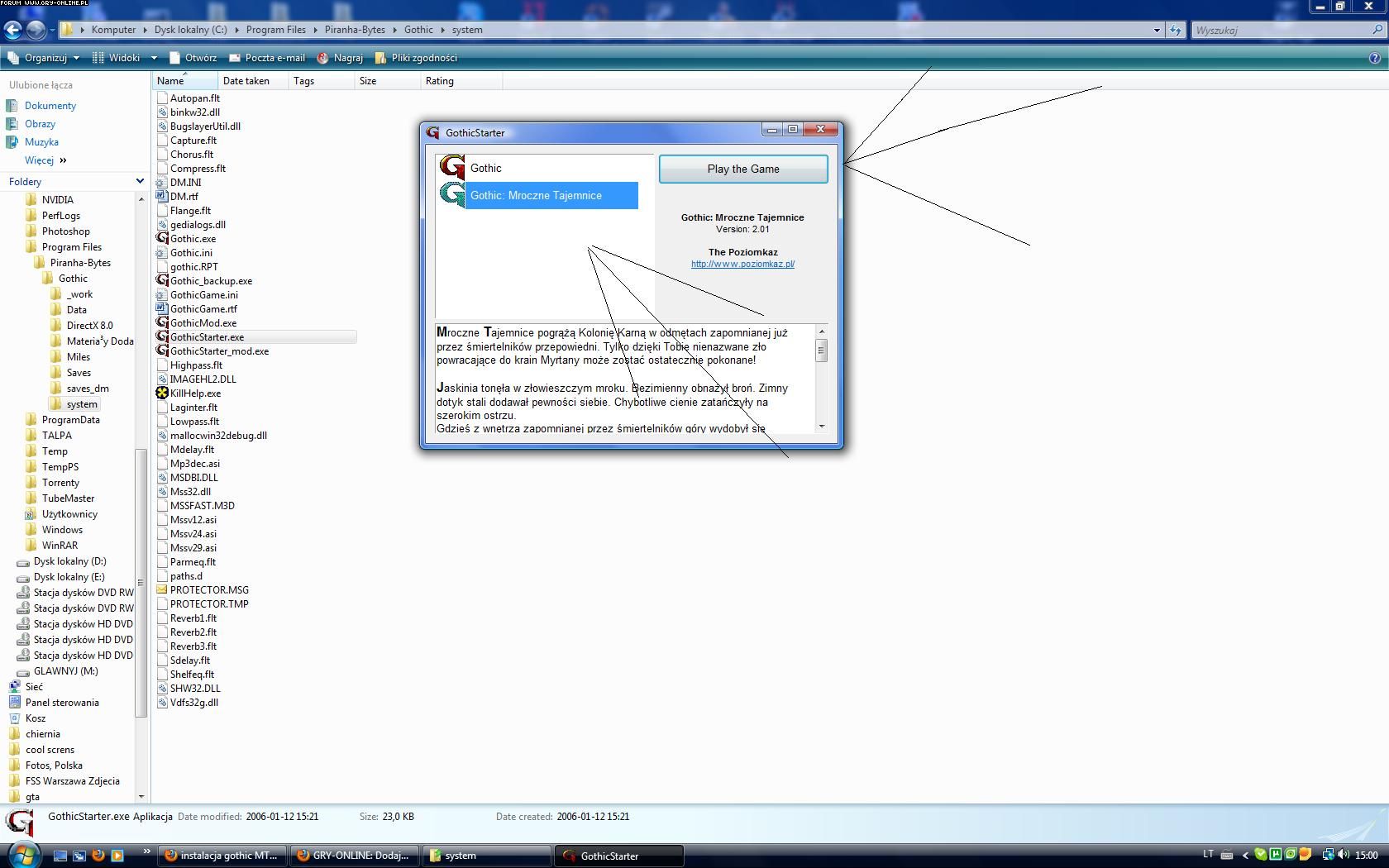Viewport: 1389px width, 868px height.
Task: Sort files by Name column
Action: (x=185, y=81)
